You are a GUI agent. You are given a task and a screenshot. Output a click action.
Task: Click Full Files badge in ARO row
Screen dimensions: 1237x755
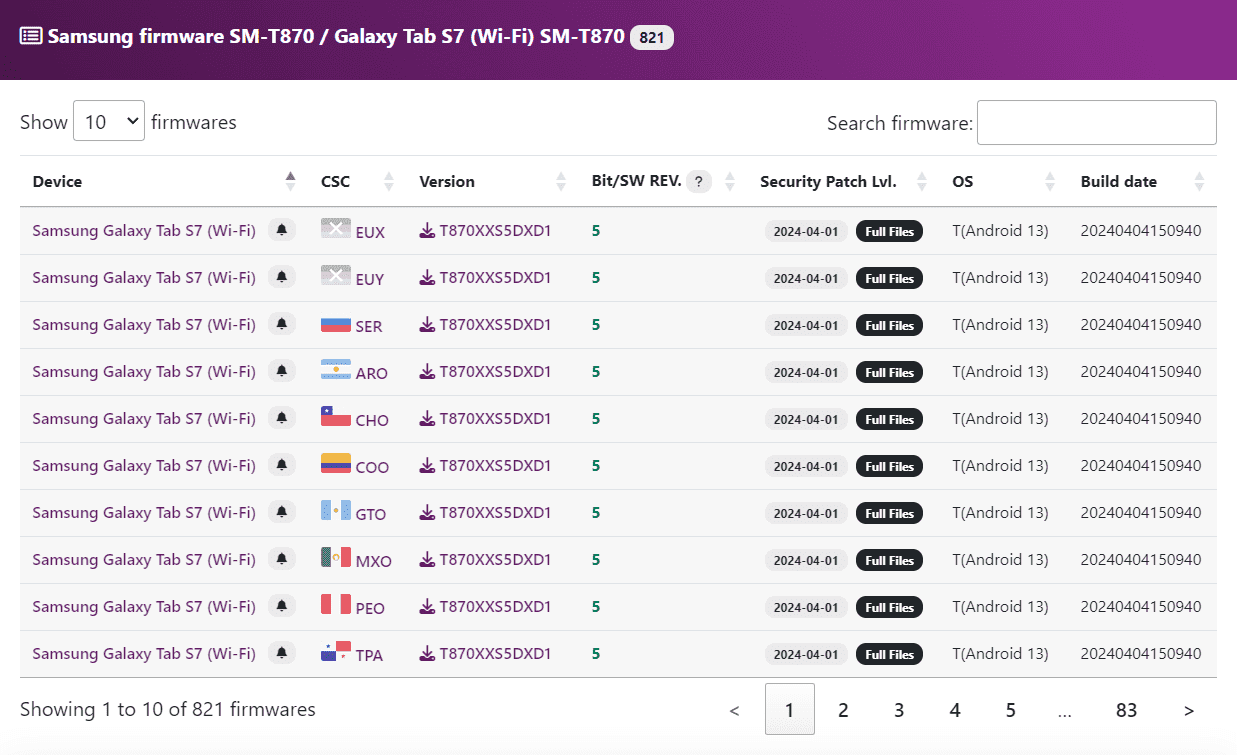(x=889, y=372)
